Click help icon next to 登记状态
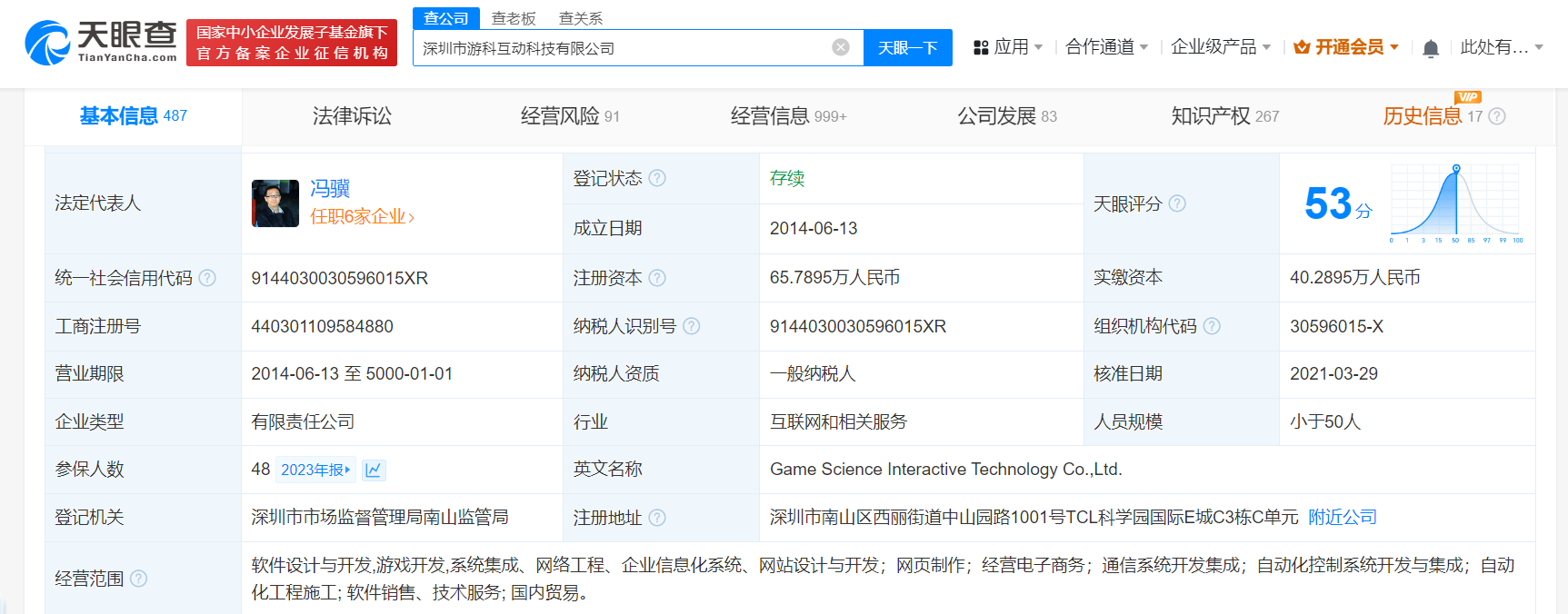 click(x=657, y=178)
